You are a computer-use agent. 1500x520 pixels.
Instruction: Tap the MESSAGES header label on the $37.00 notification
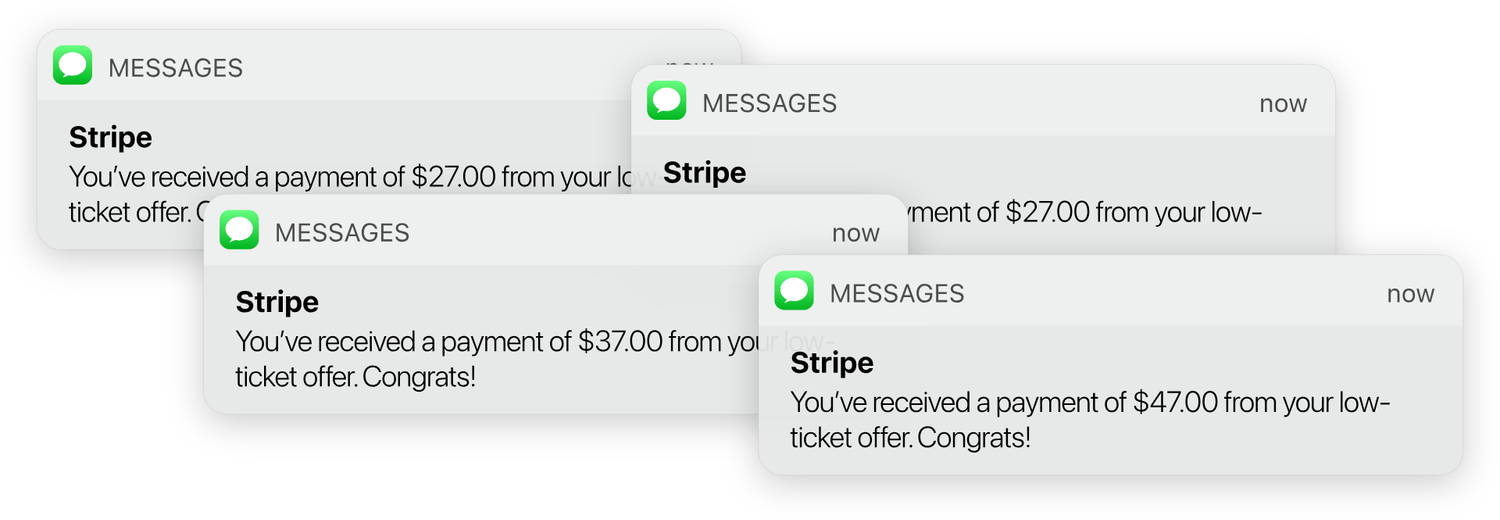tap(342, 233)
